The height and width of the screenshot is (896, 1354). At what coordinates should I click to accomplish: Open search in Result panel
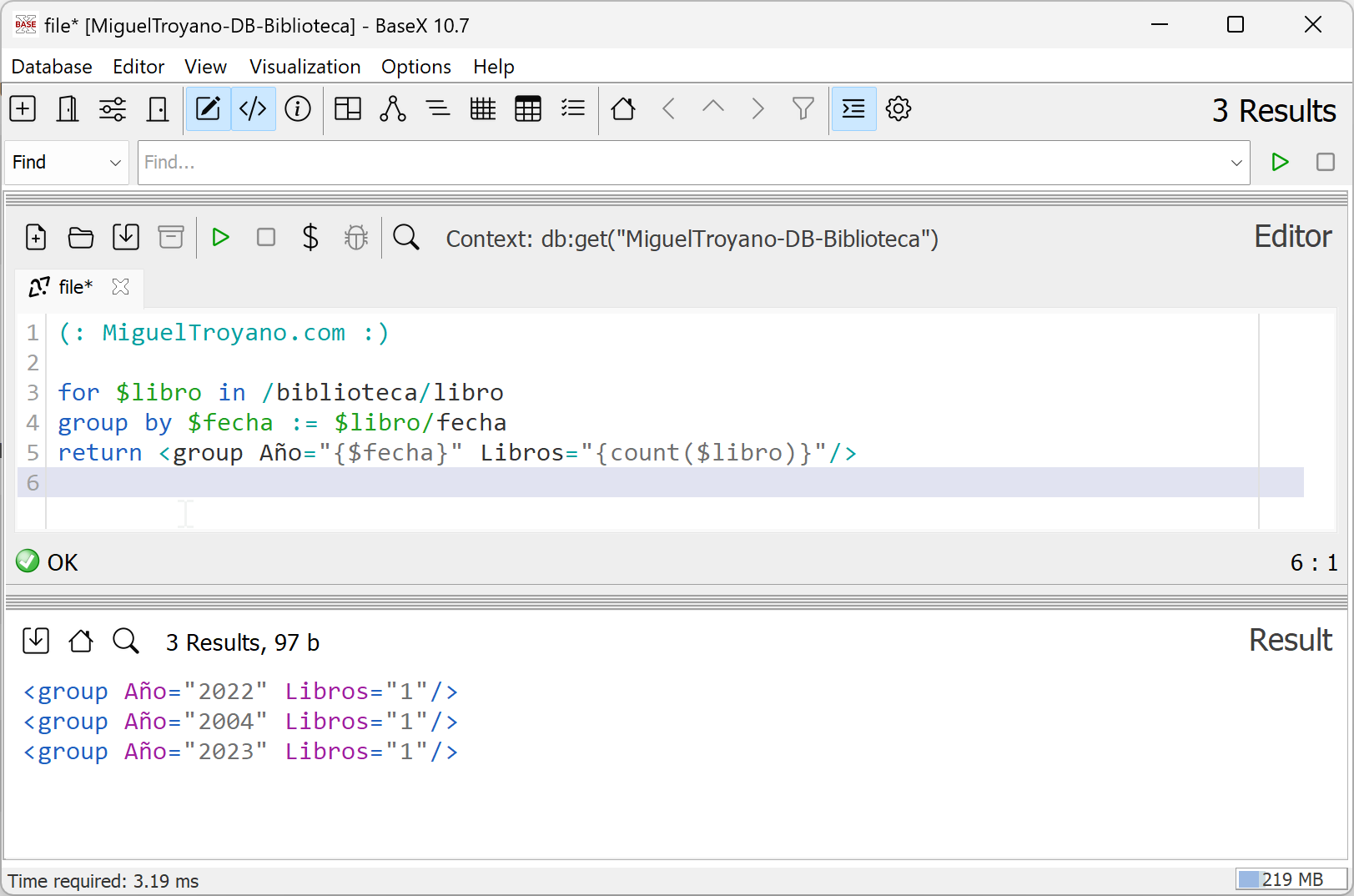click(x=126, y=641)
